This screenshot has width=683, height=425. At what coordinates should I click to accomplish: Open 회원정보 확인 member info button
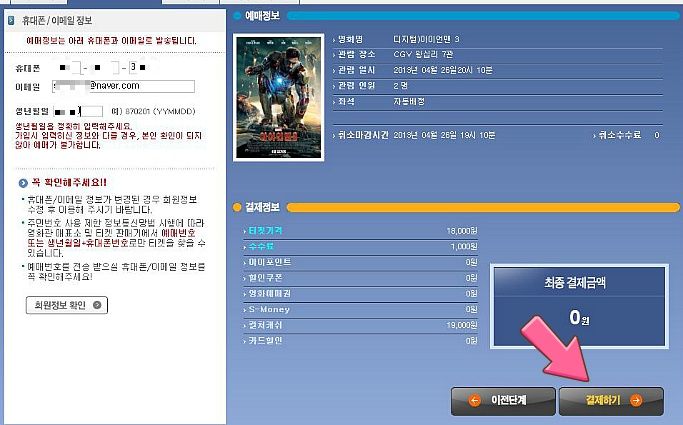tap(67, 305)
